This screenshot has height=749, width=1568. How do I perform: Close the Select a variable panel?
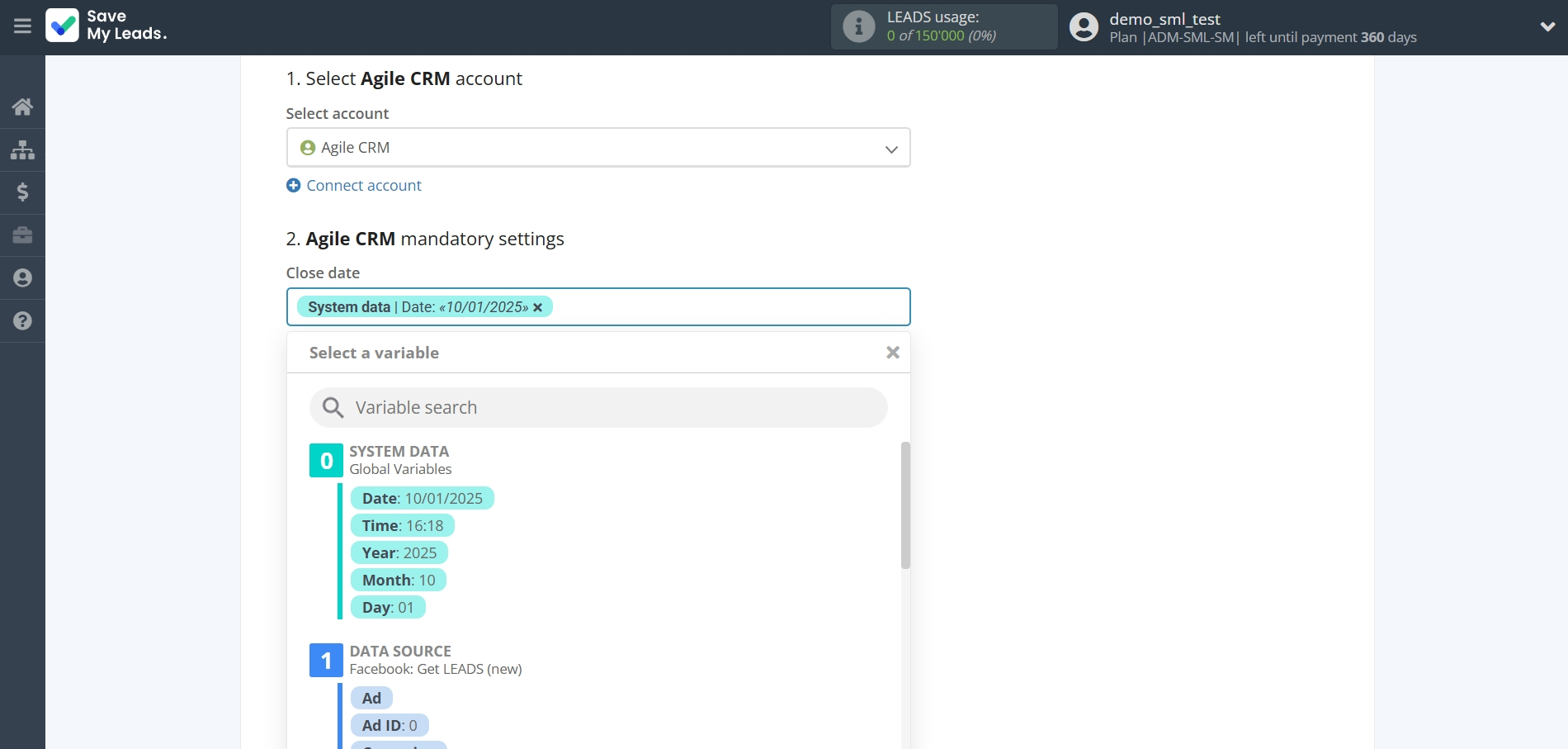tap(892, 353)
